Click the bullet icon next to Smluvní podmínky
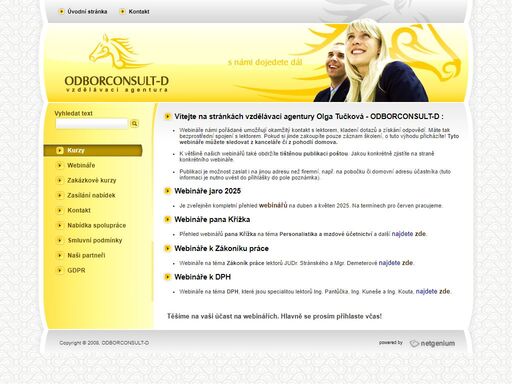The height and width of the screenshot is (384, 512). [x=60, y=240]
